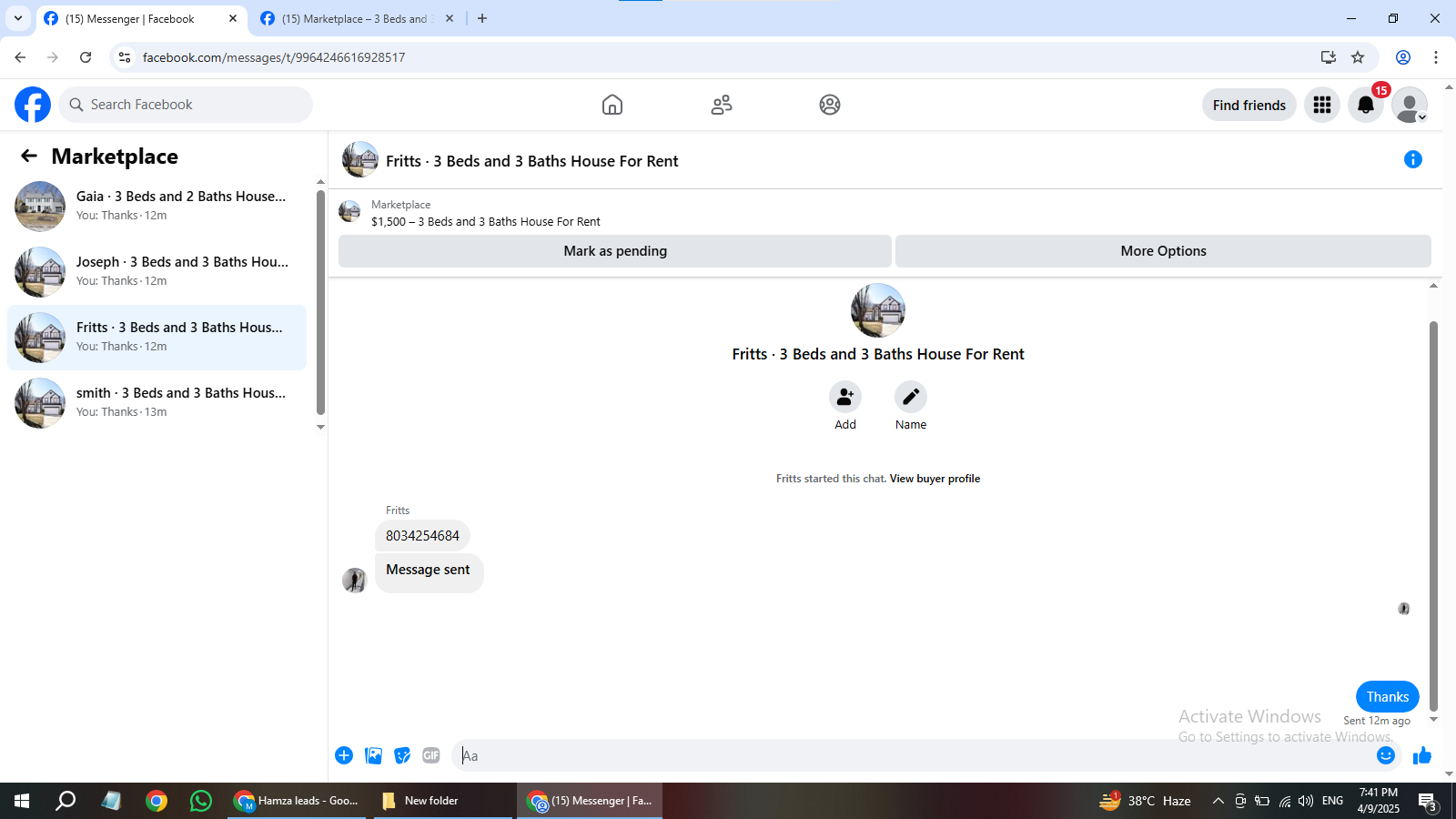View site information icon in address bar

[125, 57]
